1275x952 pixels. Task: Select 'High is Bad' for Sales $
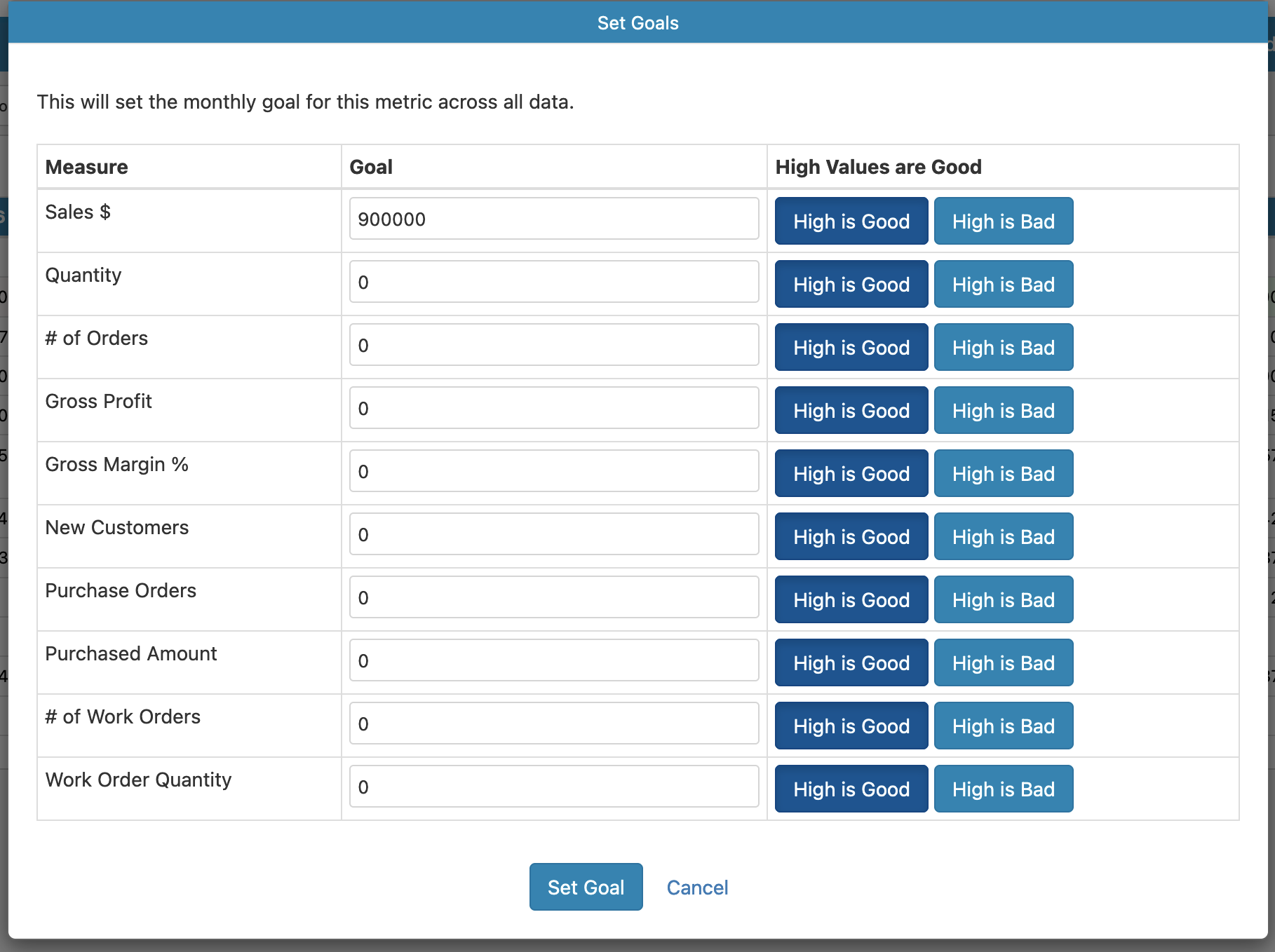coord(1004,221)
